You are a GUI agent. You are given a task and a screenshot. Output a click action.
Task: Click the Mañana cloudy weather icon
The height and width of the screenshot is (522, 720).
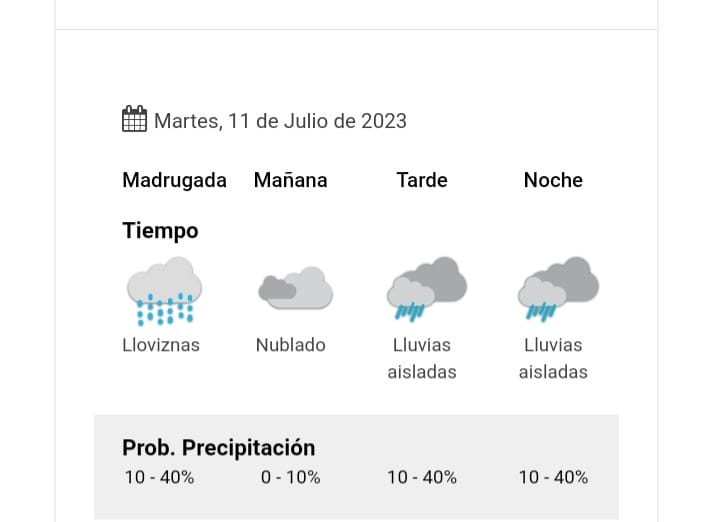coord(295,288)
